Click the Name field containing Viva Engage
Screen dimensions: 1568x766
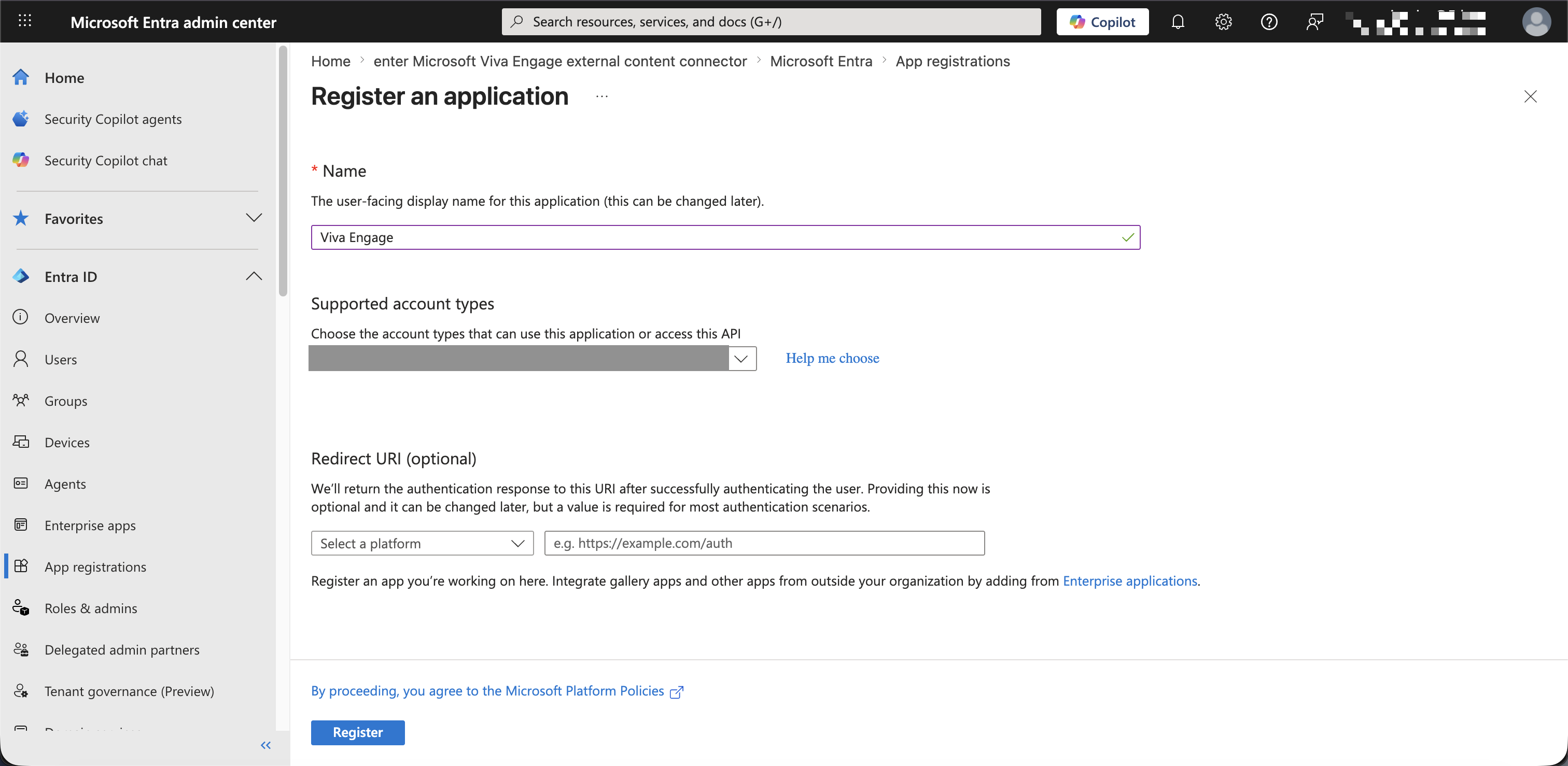point(725,237)
